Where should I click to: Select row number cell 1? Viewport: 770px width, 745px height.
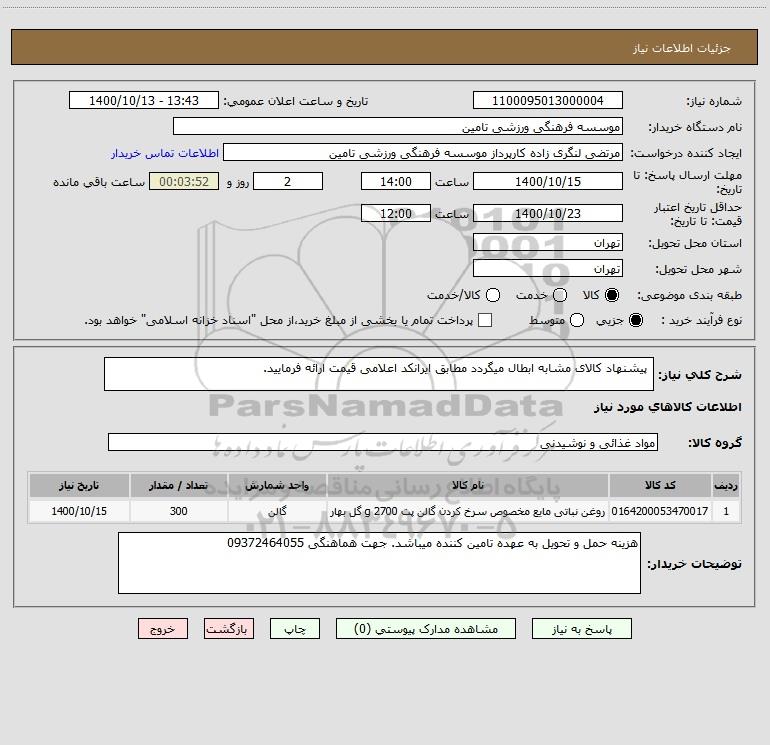click(726, 511)
